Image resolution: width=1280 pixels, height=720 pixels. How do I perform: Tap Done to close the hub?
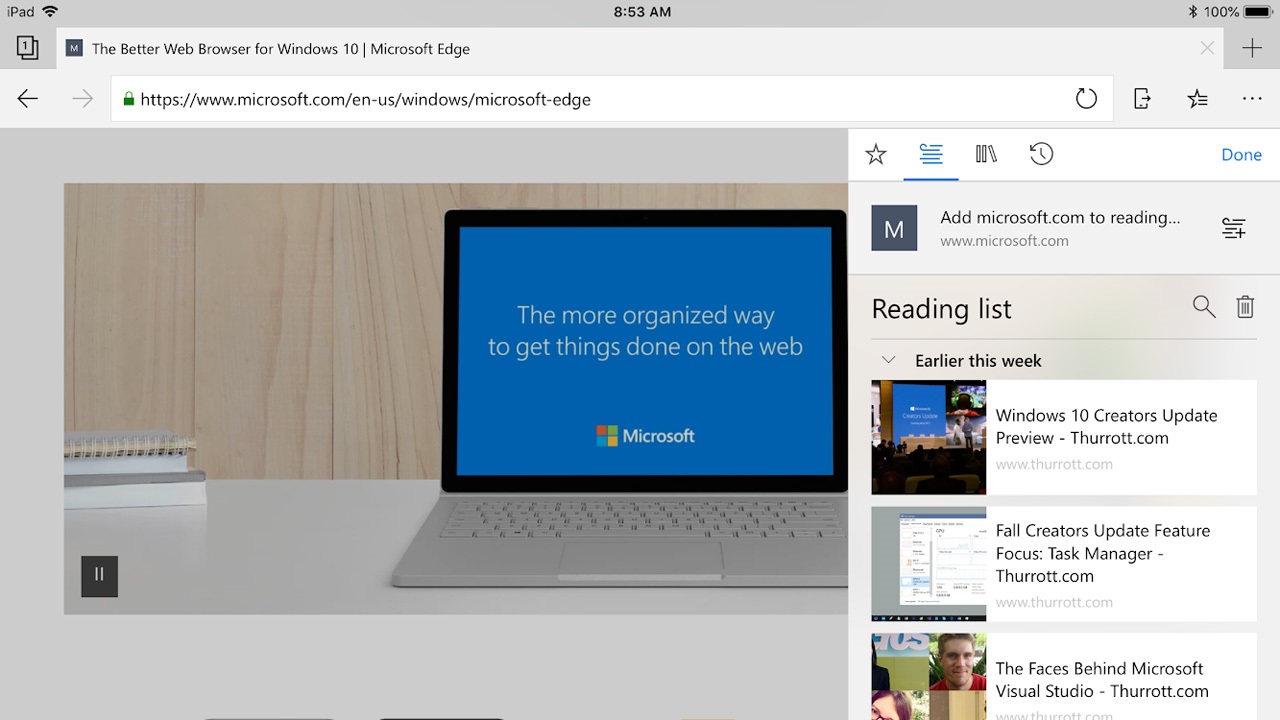coord(1241,155)
